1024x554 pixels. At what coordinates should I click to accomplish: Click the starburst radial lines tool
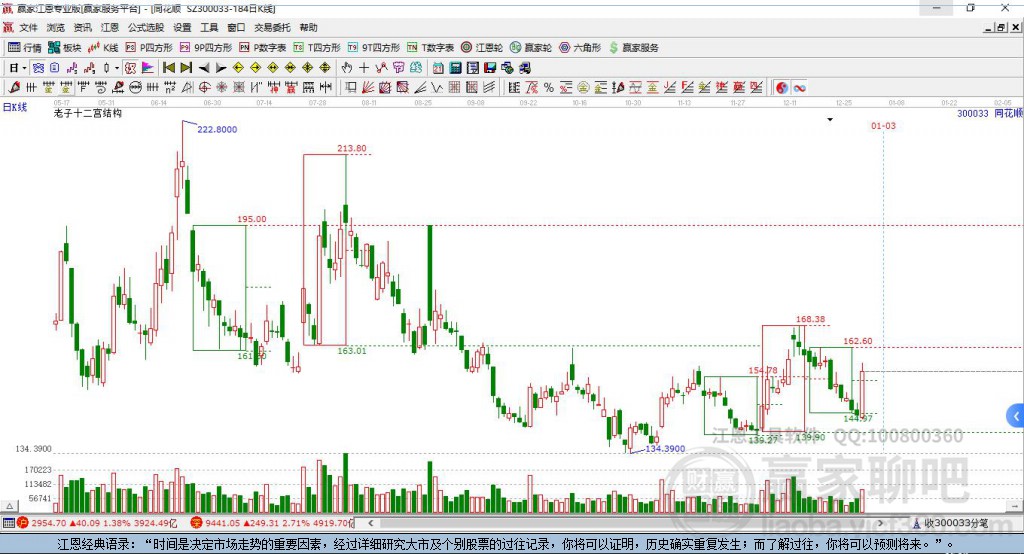coord(221,88)
